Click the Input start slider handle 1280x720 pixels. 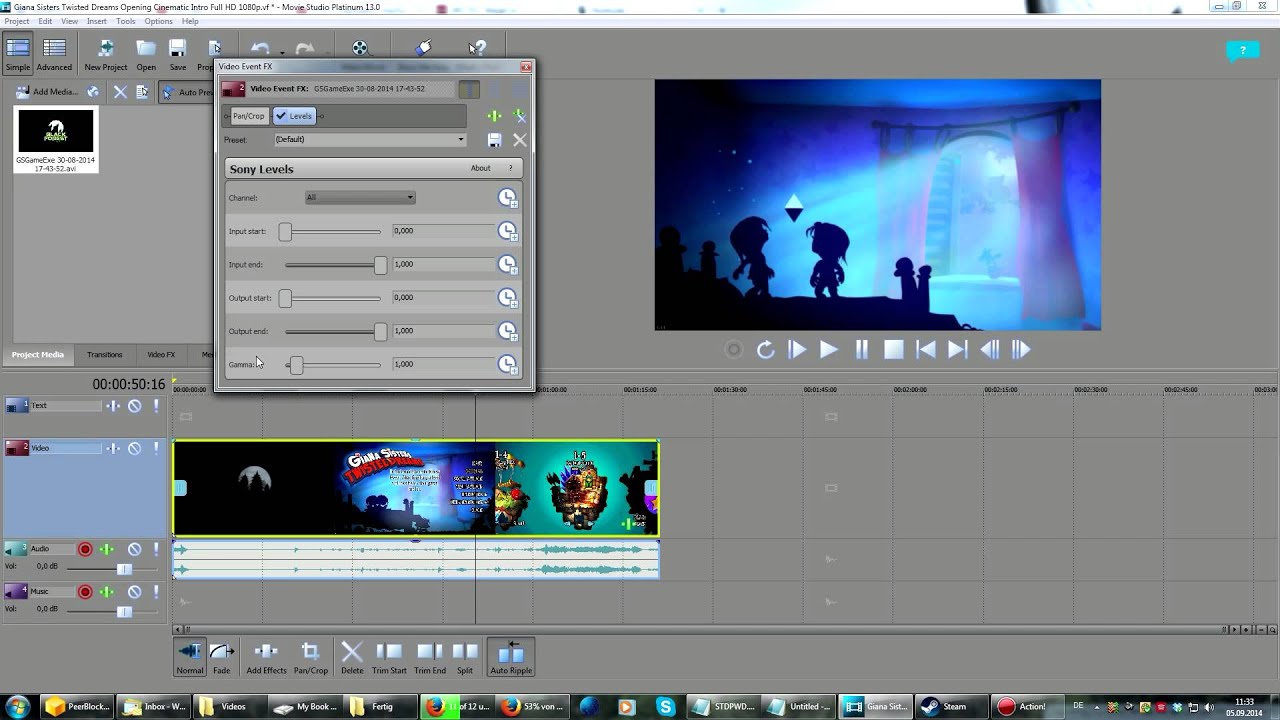tap(285, 231)
